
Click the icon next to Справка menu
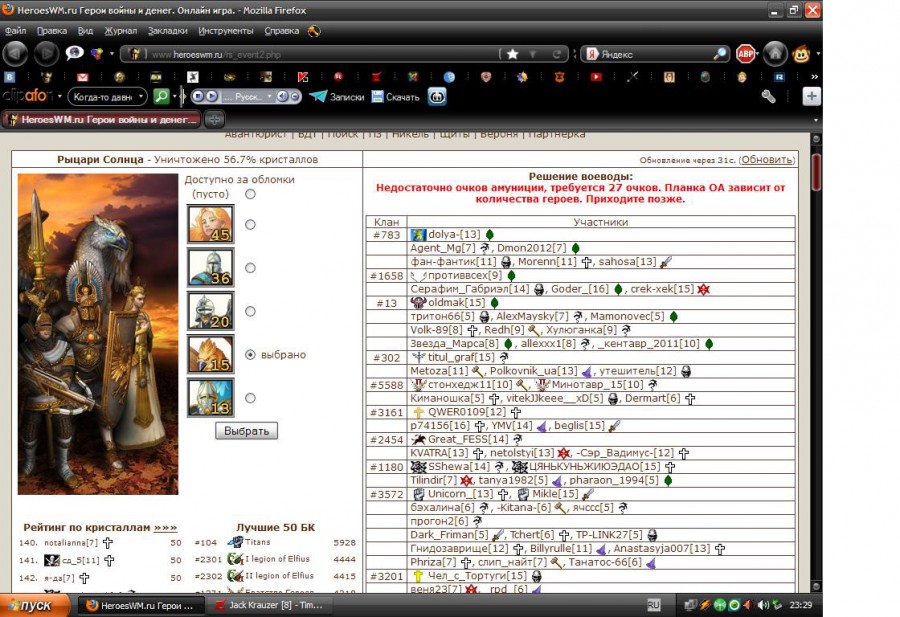click(314, 31)
